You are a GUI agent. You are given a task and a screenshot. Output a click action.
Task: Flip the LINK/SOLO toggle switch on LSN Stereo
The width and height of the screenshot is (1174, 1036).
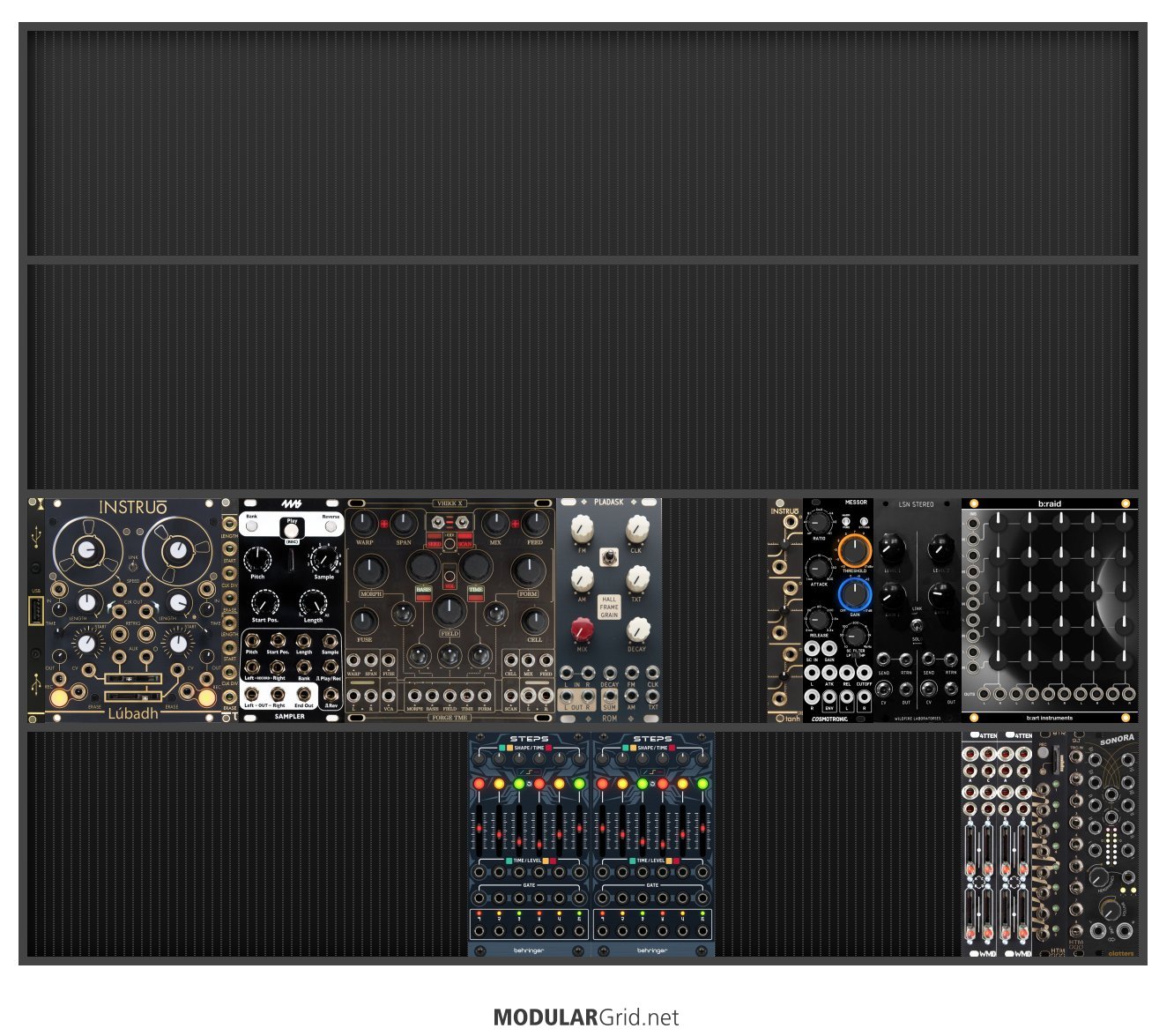[917, 623]
